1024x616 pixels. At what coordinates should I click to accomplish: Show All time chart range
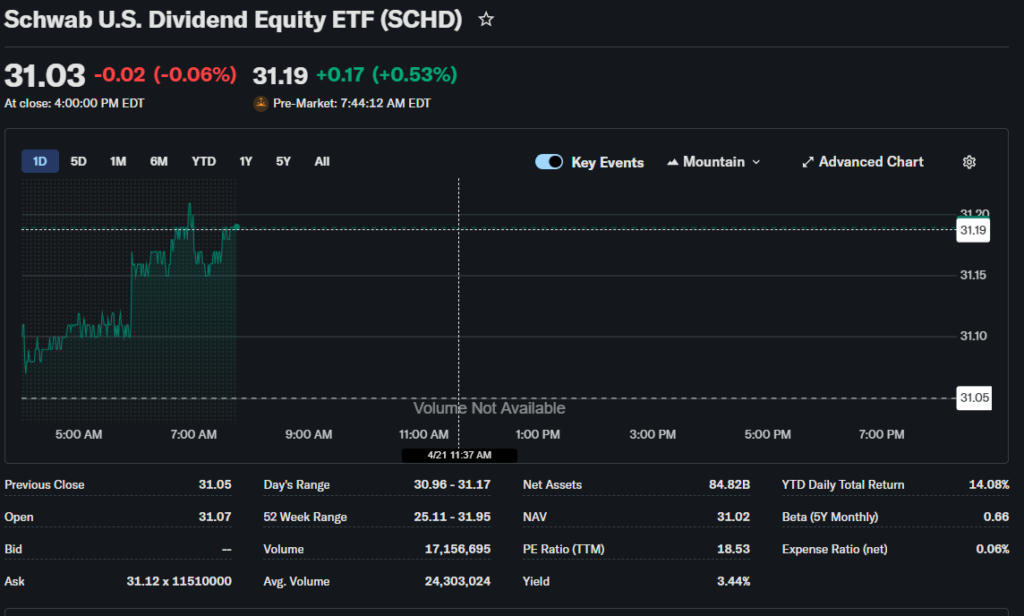(322, 162)
